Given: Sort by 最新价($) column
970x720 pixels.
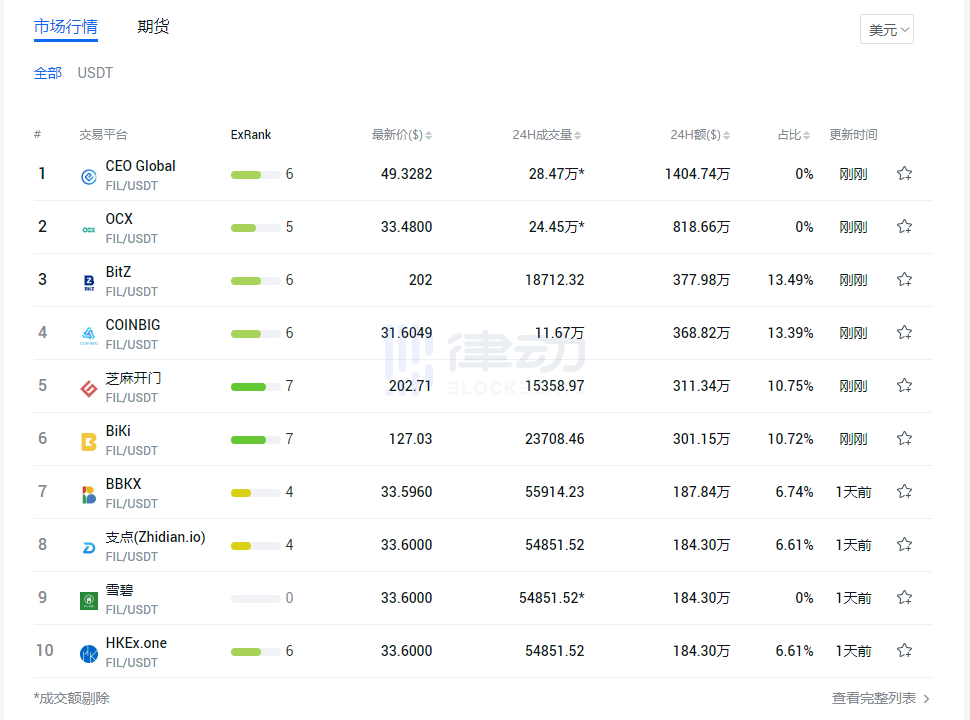Looking at the screenshot, I should (401, 135).
